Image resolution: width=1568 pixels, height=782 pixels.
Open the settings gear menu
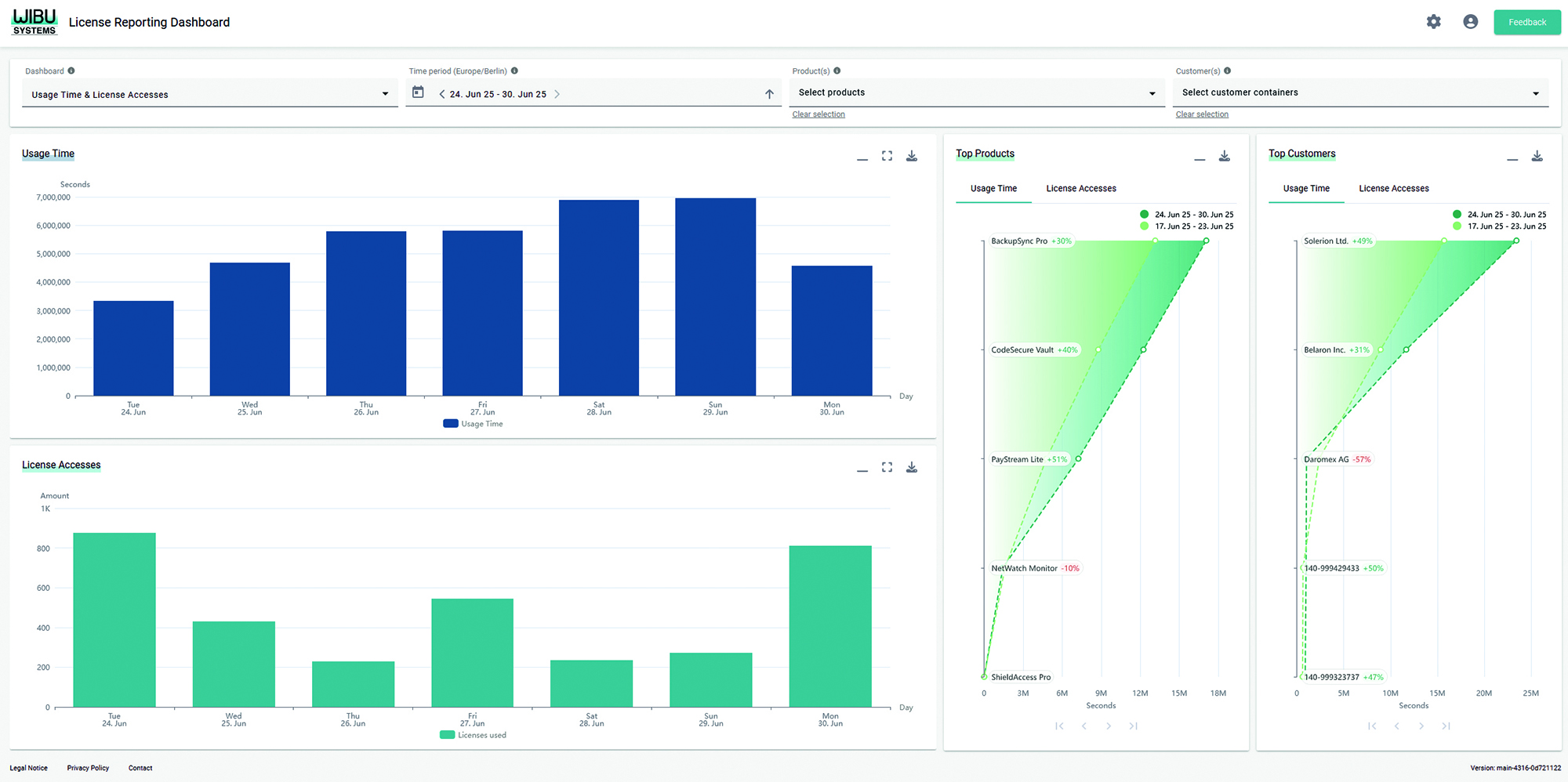tap(1434, 21)
